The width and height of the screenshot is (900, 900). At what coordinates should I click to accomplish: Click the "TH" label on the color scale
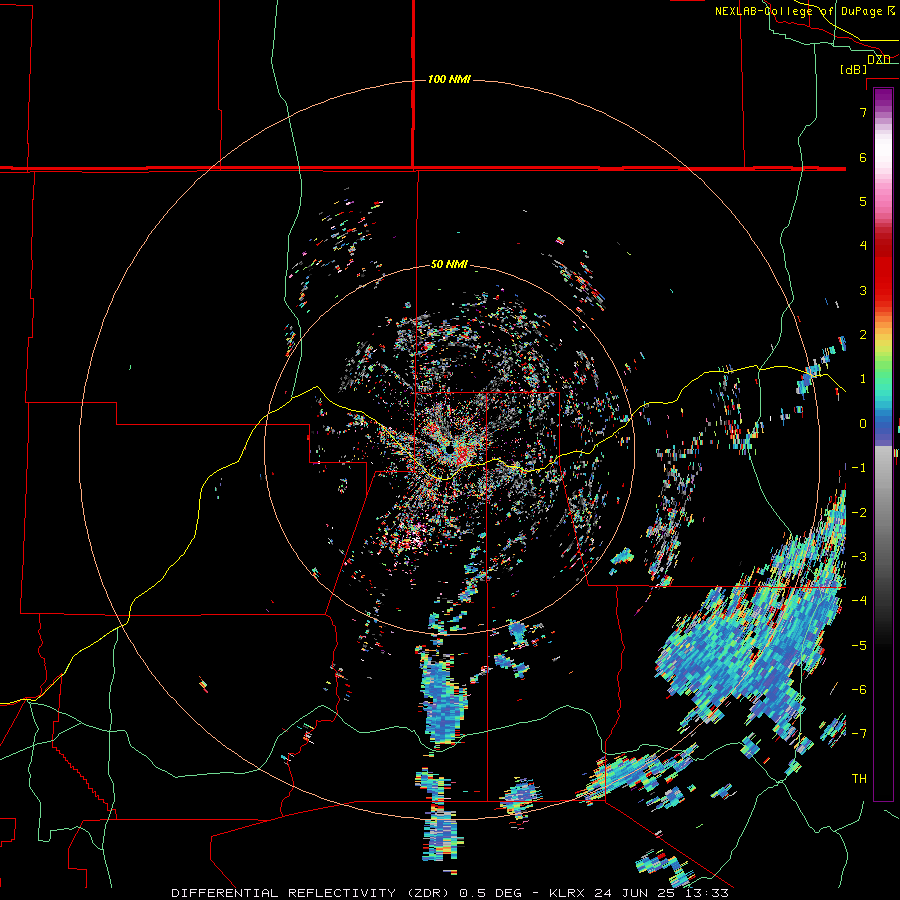pyautogui.click(x=859, y=779)
